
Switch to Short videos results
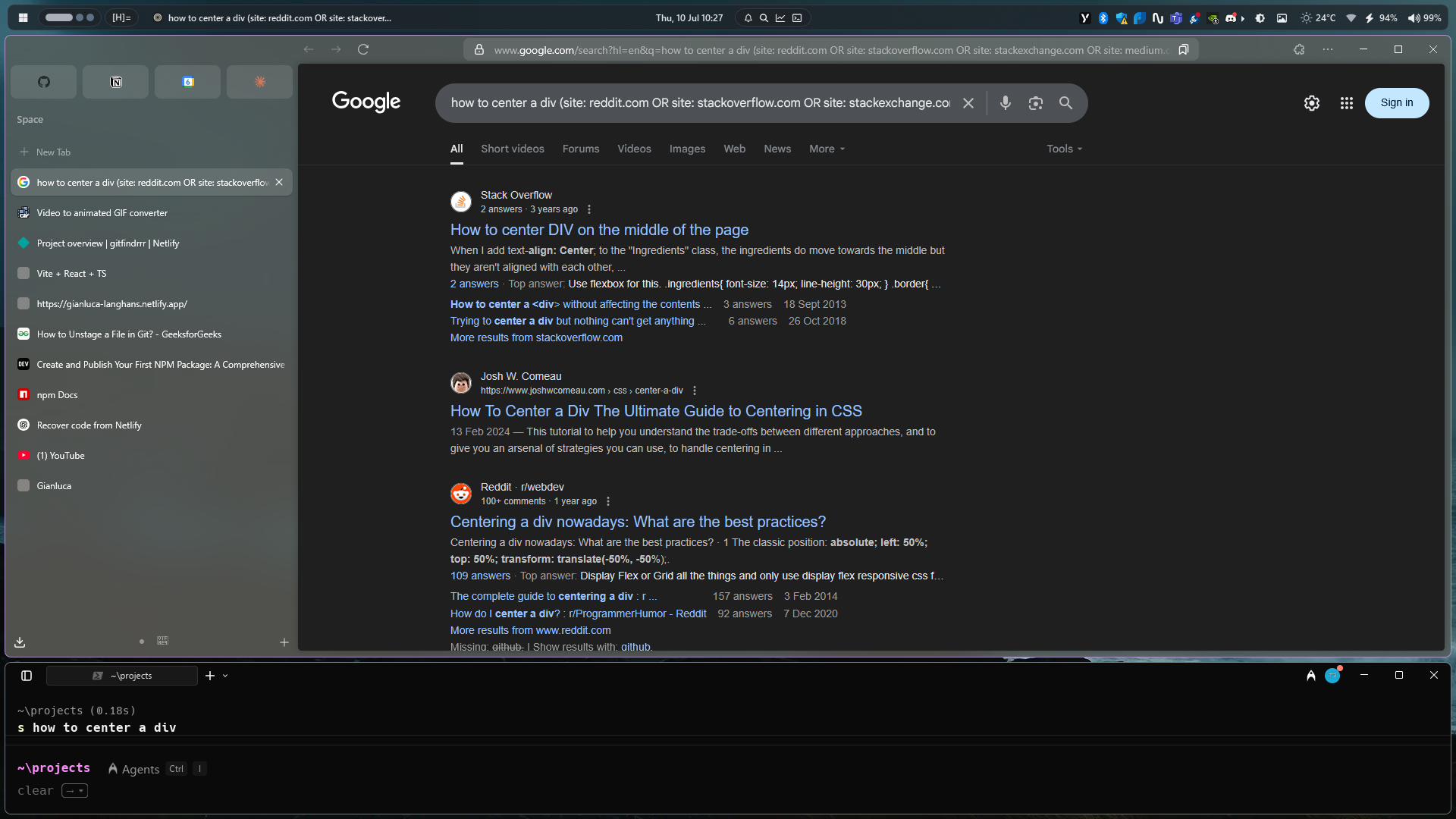pyautogui.click(x=513, y=149)
